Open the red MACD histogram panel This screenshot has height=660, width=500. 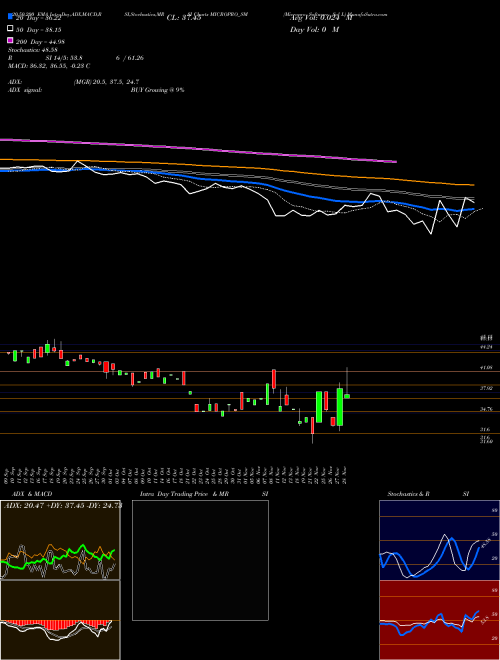point(60,620)
